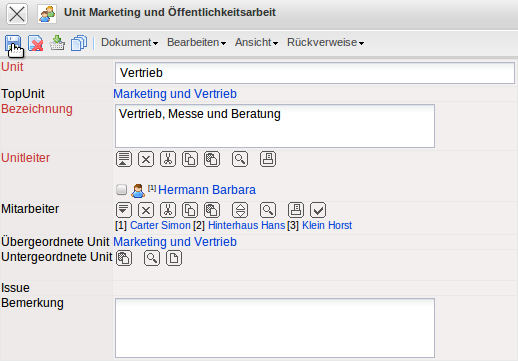Click the Issue field label

tap(15, 288)
